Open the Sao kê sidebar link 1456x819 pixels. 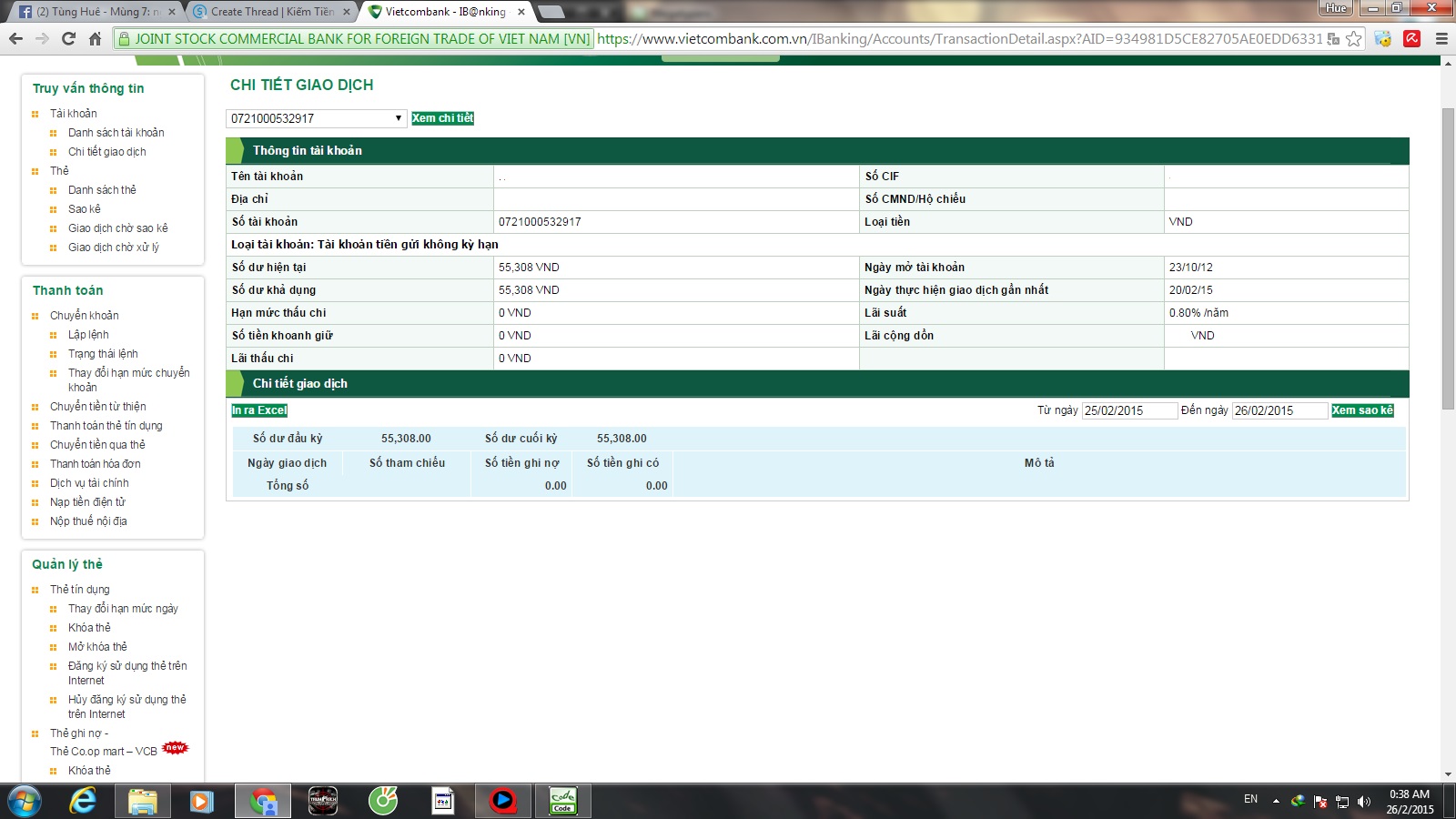84,209
